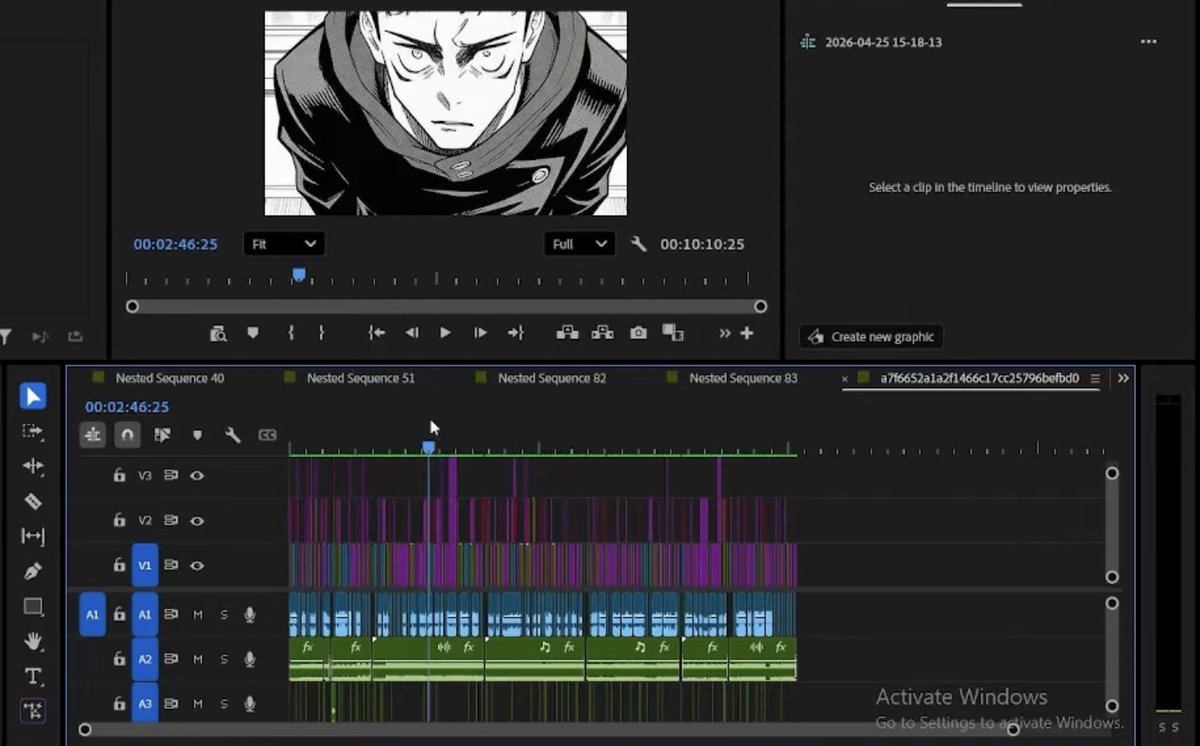1200x746 pixels.
Task: Toggle Linked Selection in timeline
Action: [162, 435]
